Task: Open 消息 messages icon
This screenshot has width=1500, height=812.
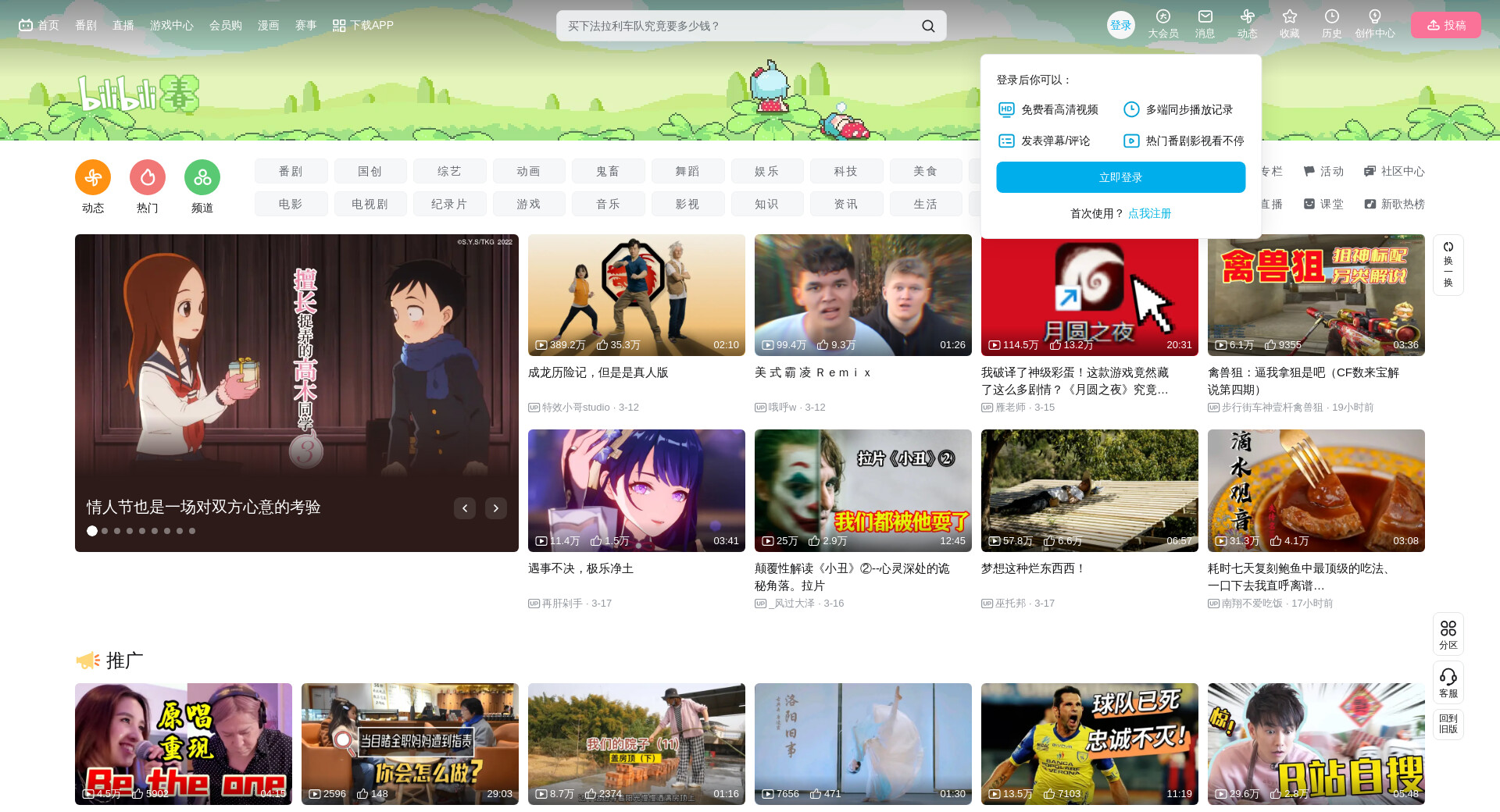Action: click(1205, 24)
